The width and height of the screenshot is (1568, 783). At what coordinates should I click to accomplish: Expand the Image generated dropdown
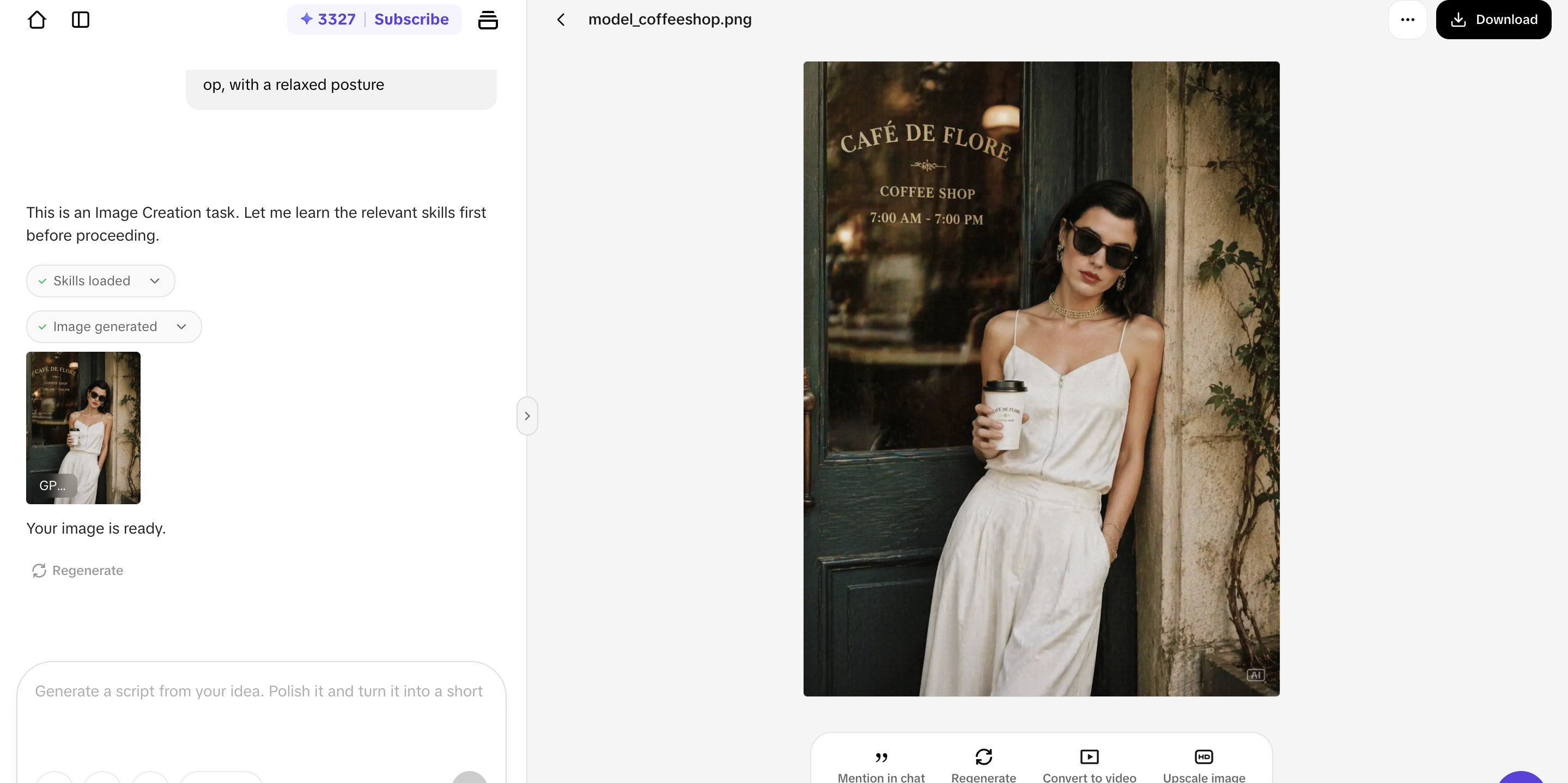pos(114,327)
